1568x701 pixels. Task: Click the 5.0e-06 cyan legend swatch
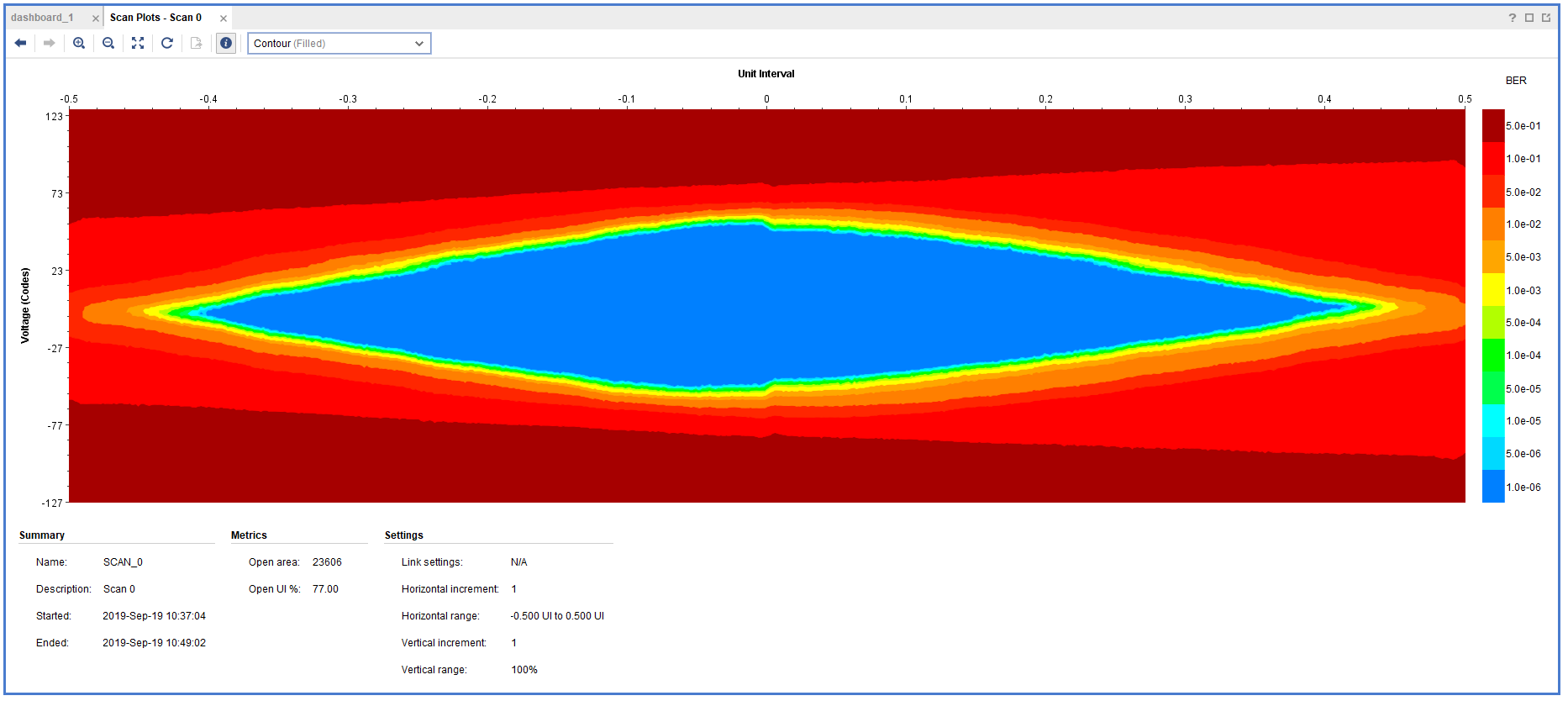[1493, 454]
